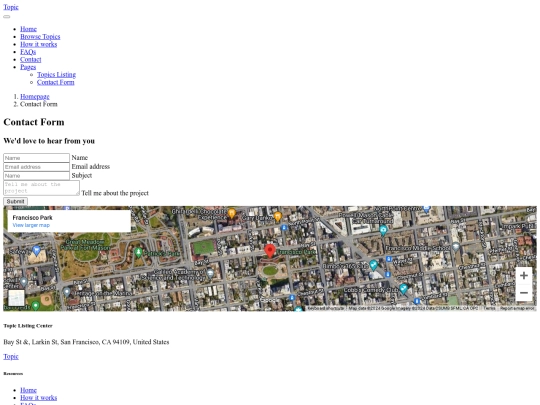Click the red Francisco Park map pin
Screen dimensions: 540x405
[270, 251]
